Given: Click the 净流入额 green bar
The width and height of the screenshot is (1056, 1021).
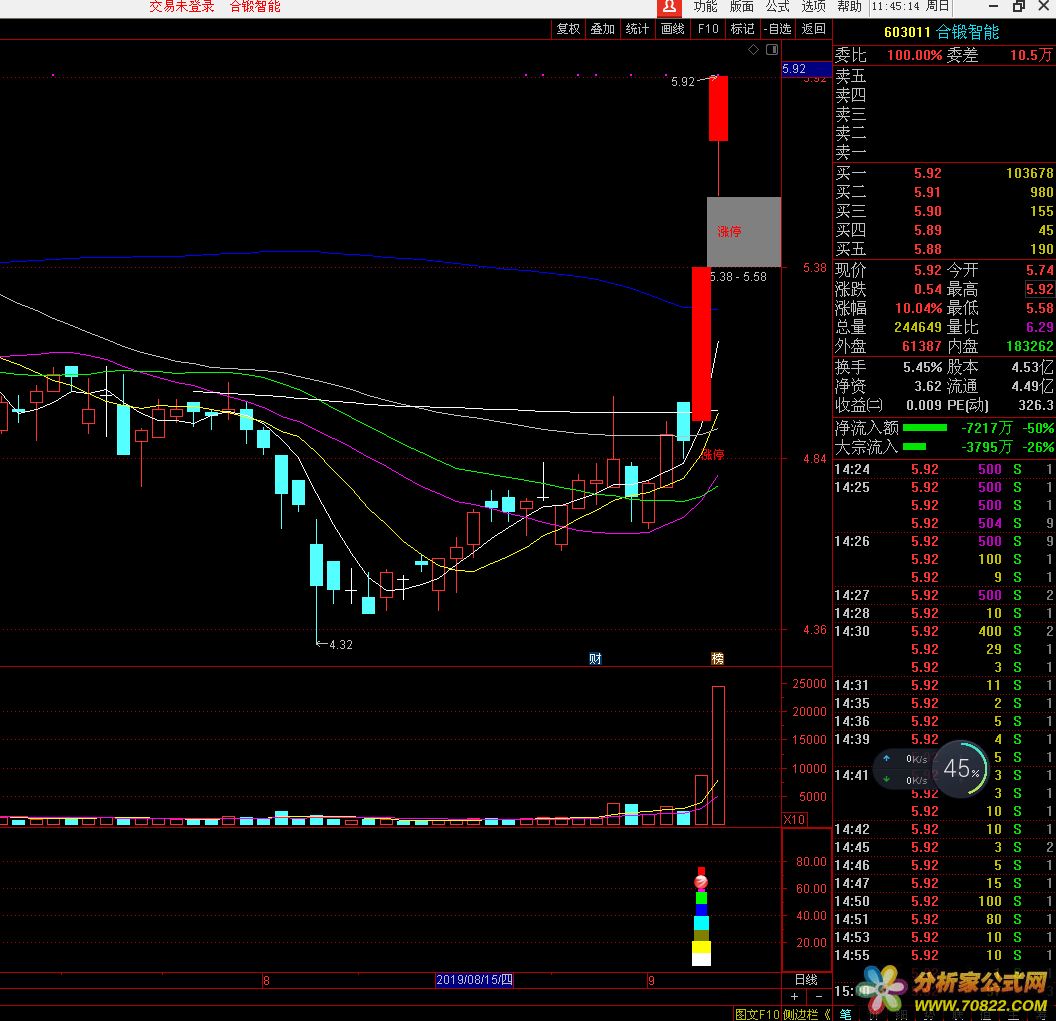Looking at the screenshot, I should (925, 428).
